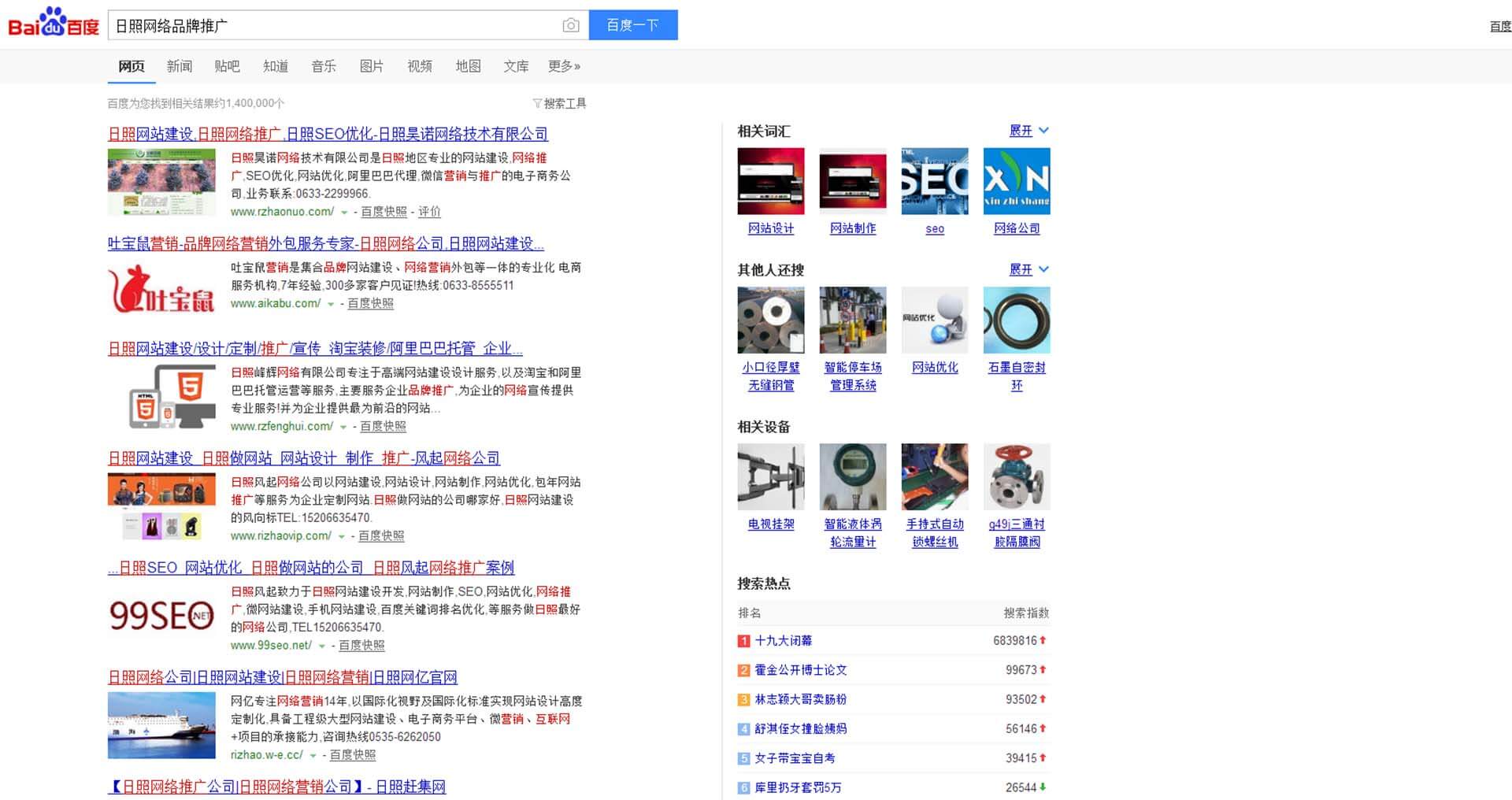1512x800 pixels.
Task: Open 百度快照 for www.99seo.net
Action: [x=362, y=645]
